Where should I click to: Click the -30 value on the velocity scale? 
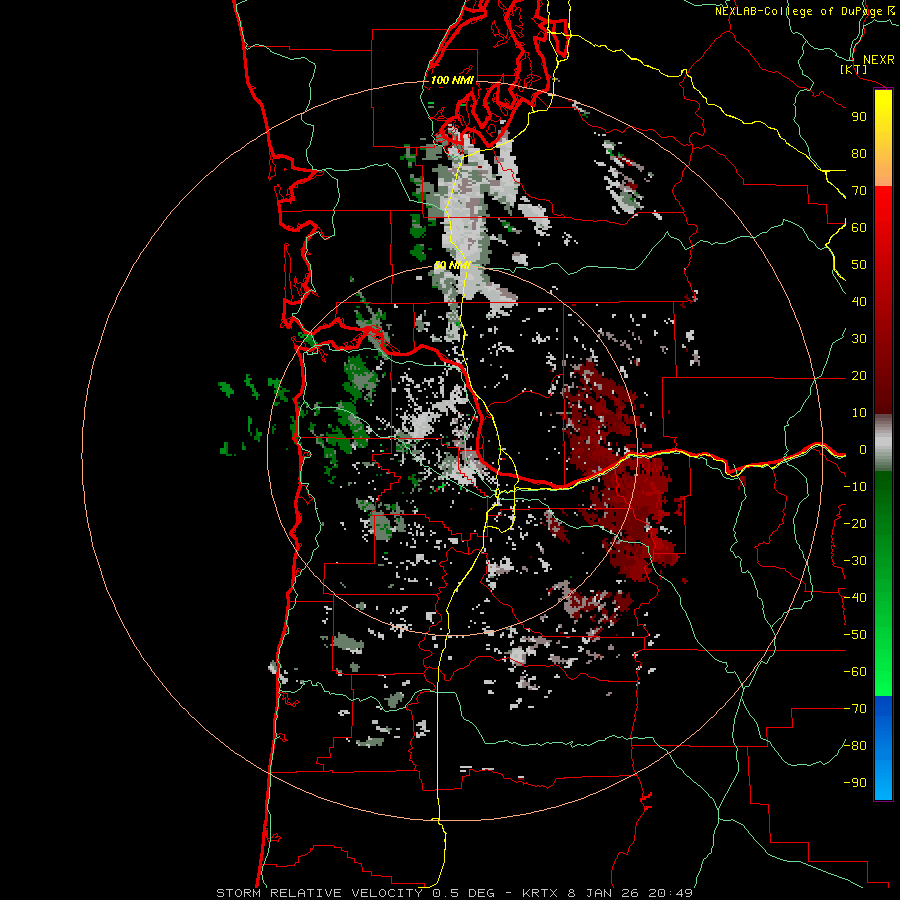pyautogui.click(x=855, y=561)
